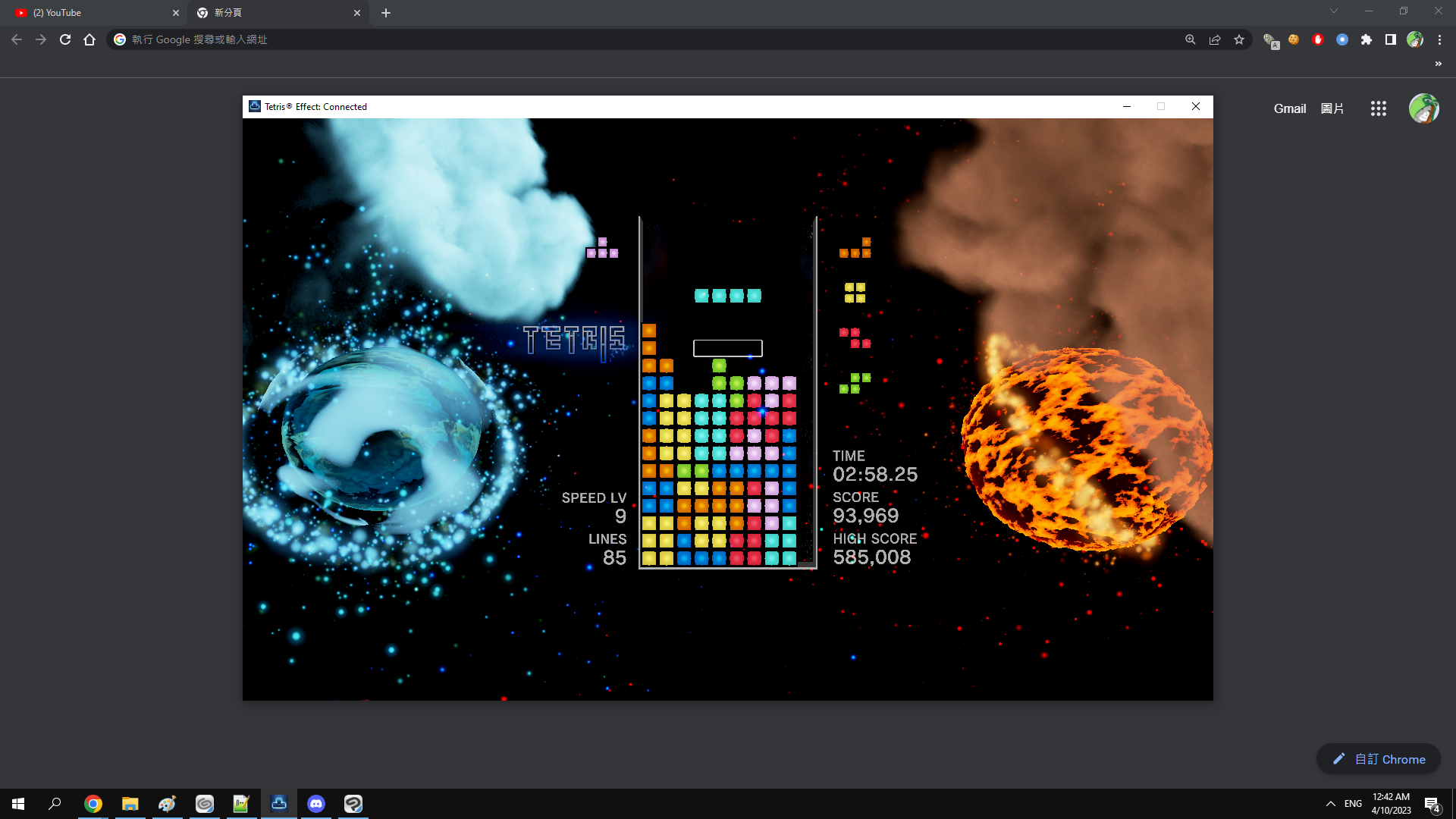Click the customize Chrome button
The image size is (1456, 819).
(x=1379, y=759)
